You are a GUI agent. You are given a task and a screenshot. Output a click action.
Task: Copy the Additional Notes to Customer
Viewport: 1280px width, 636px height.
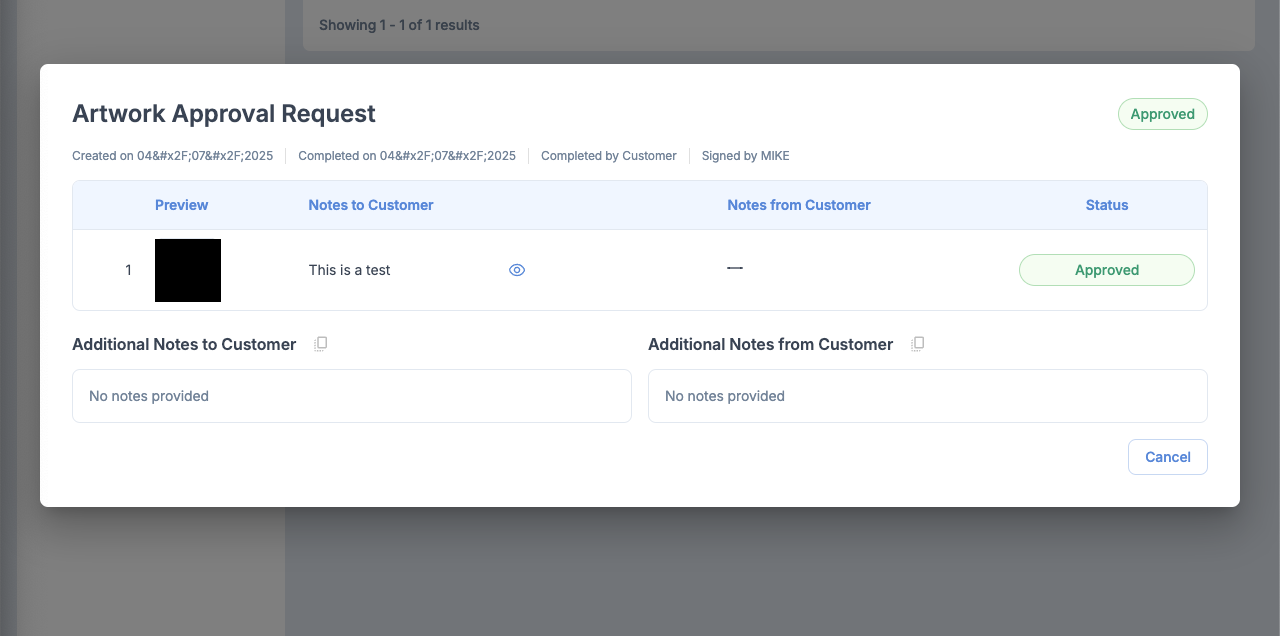[x=320, y=344]
